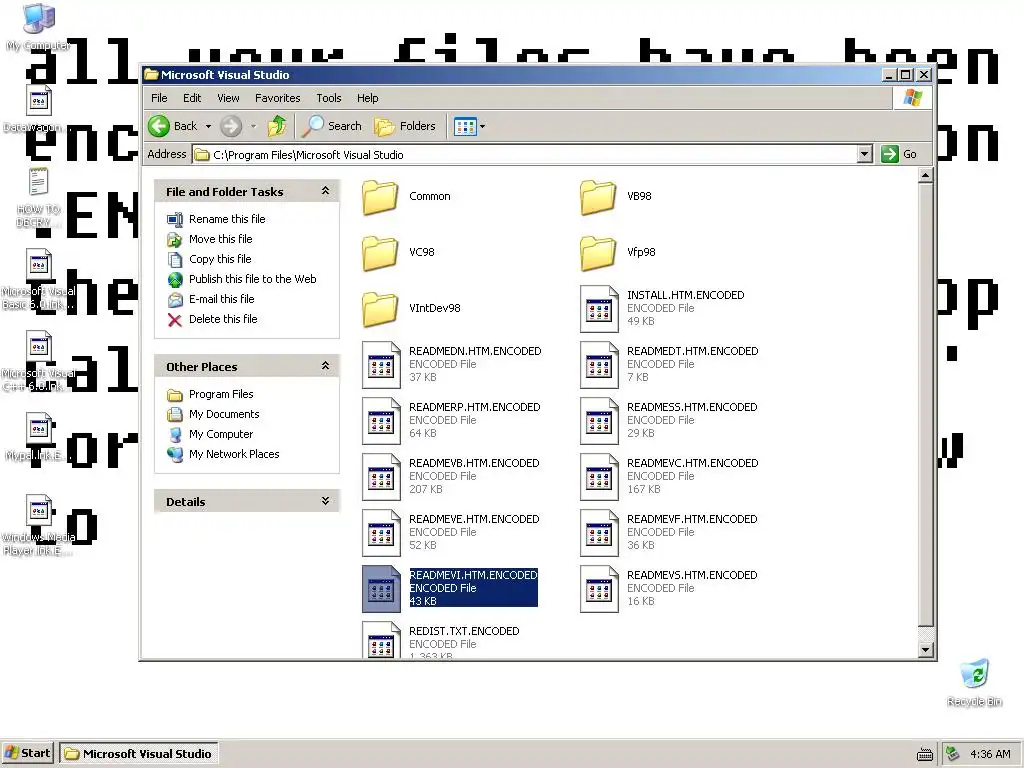Select the VC98 folder icon
The image size is (1024, 768).
click(x=380, y=253)
